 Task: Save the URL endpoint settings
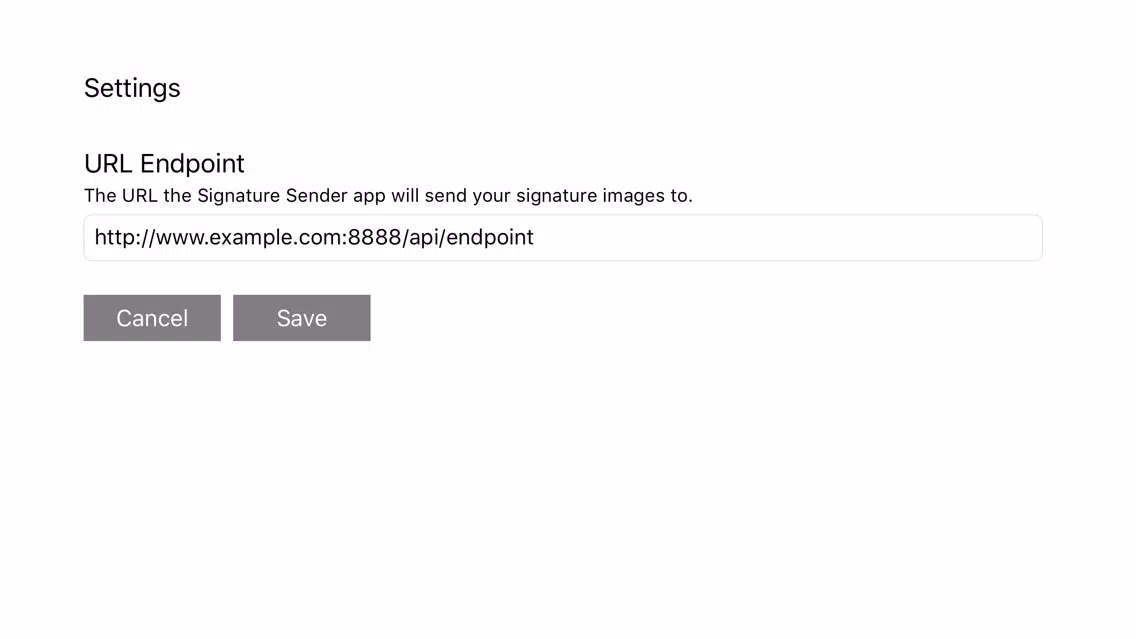[301, 317]
